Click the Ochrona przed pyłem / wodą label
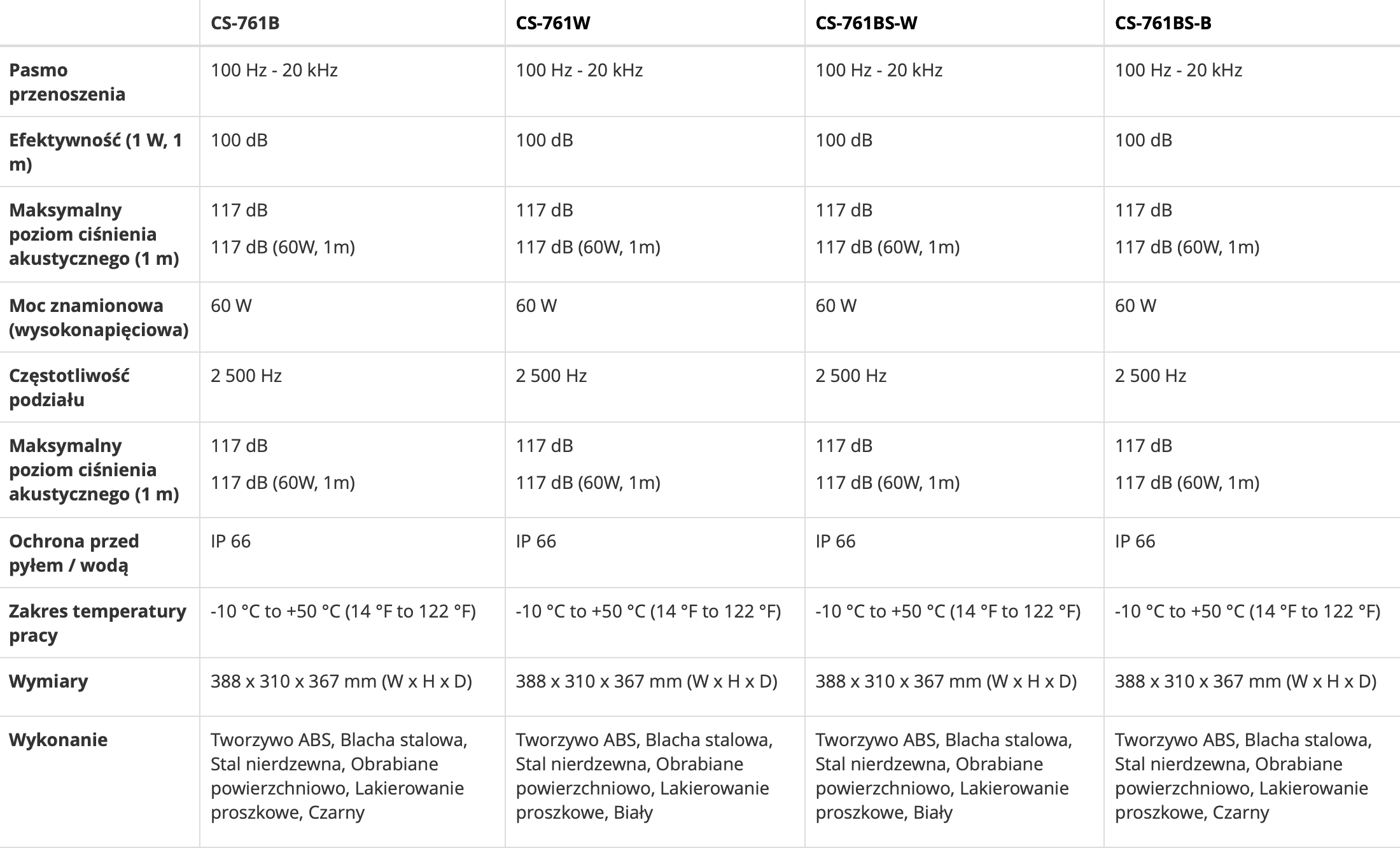Image resolution: width=1400 pixels, height=848 pixels. click(74, 553)
